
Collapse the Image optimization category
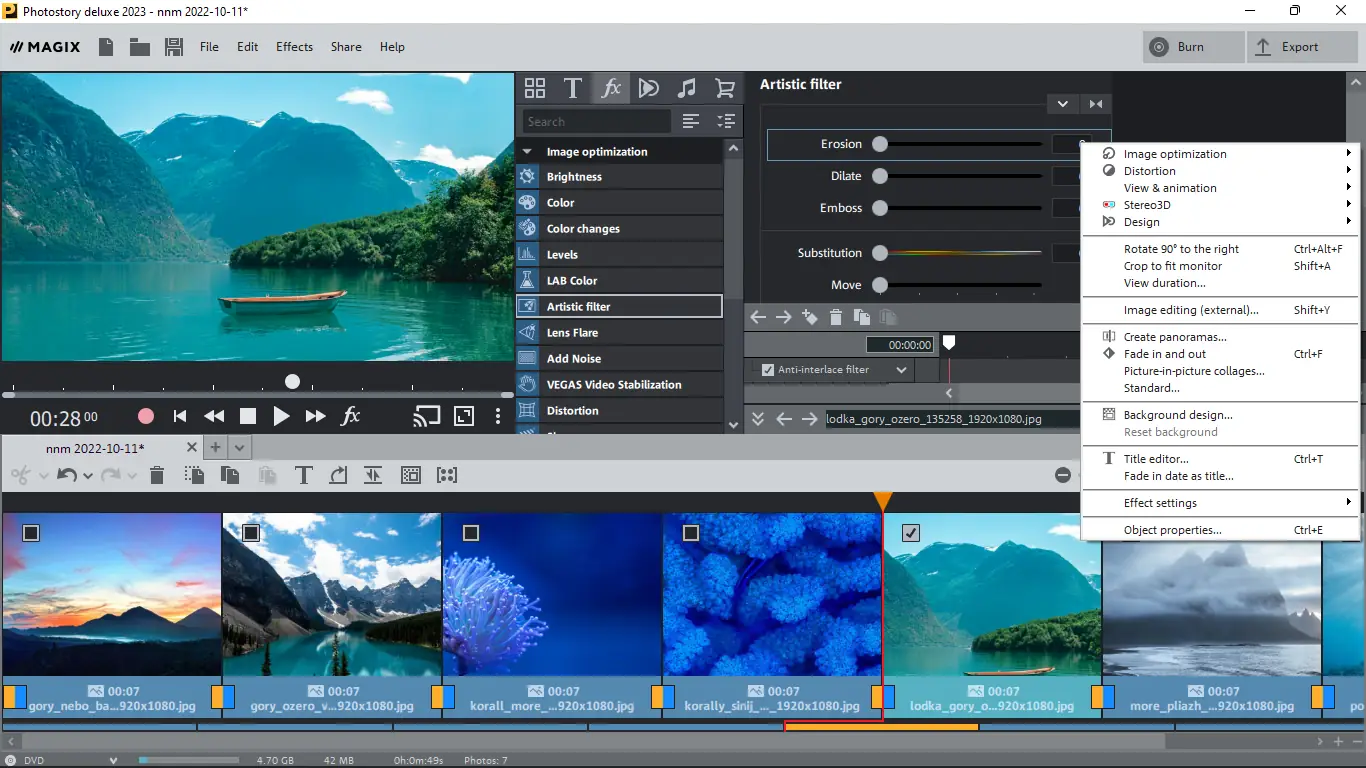click(x=527, y=152)
